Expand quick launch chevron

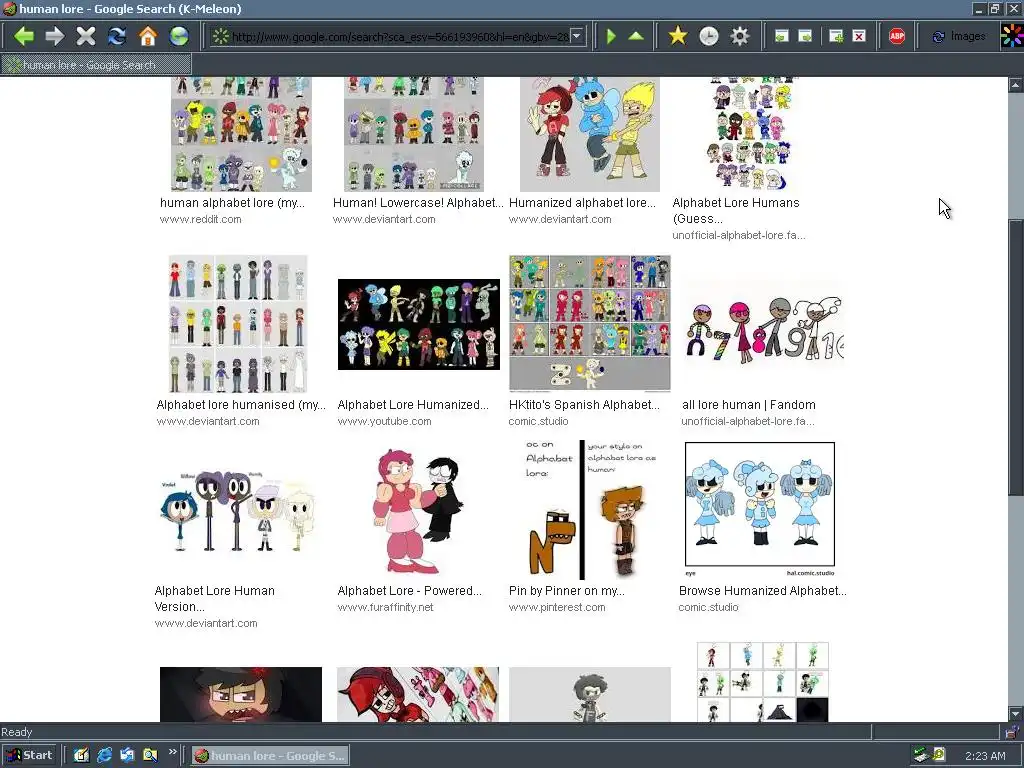[x=172, y=752]
